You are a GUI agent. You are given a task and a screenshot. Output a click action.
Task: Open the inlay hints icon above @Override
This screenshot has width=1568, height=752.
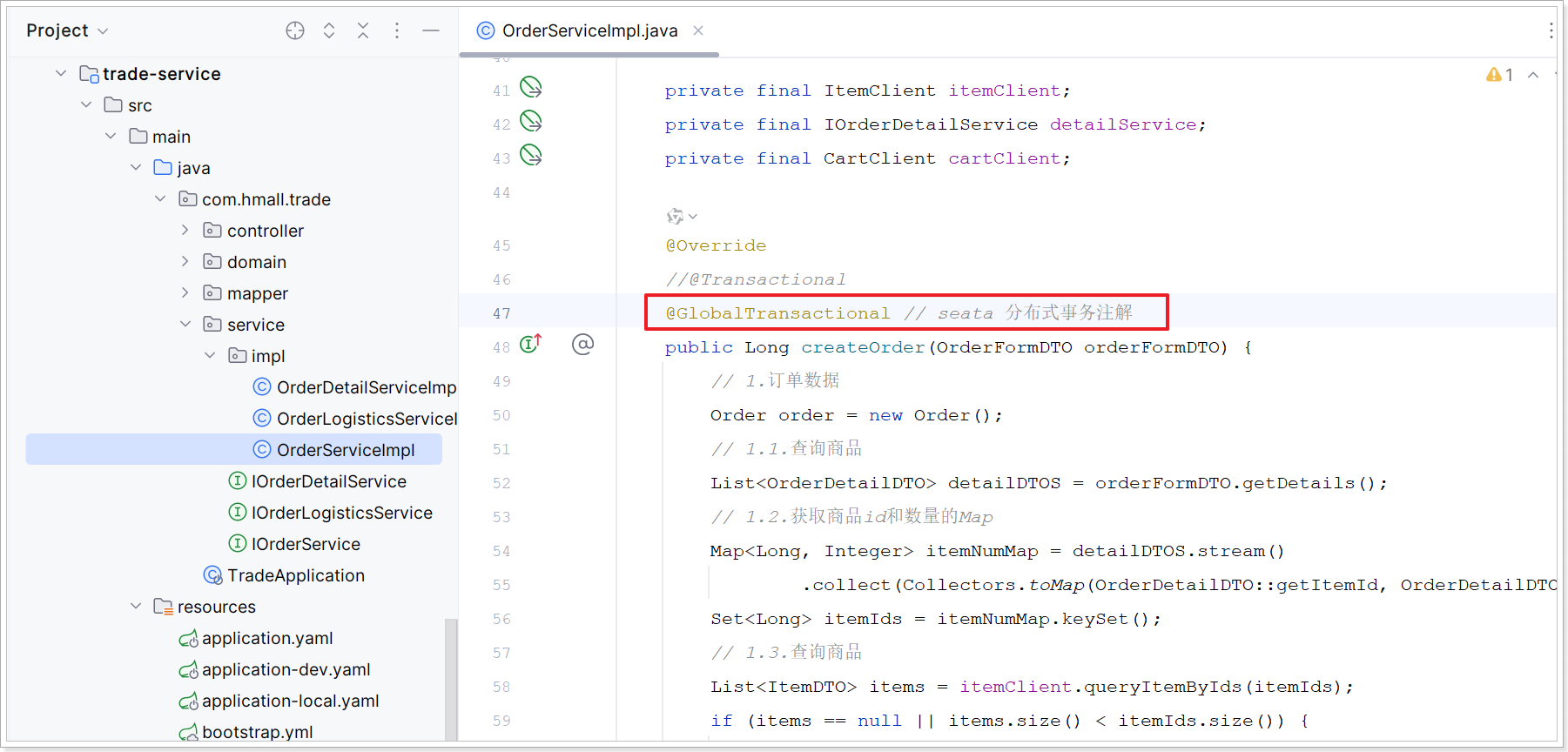(x=682, y=216)
